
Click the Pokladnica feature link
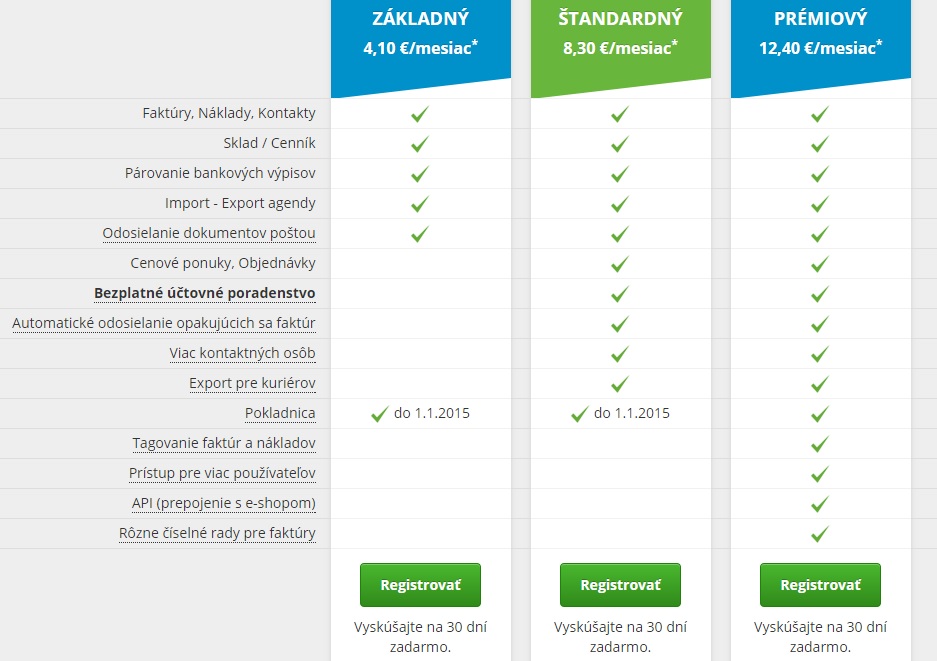pyautogui.click(x=280, y=413)
